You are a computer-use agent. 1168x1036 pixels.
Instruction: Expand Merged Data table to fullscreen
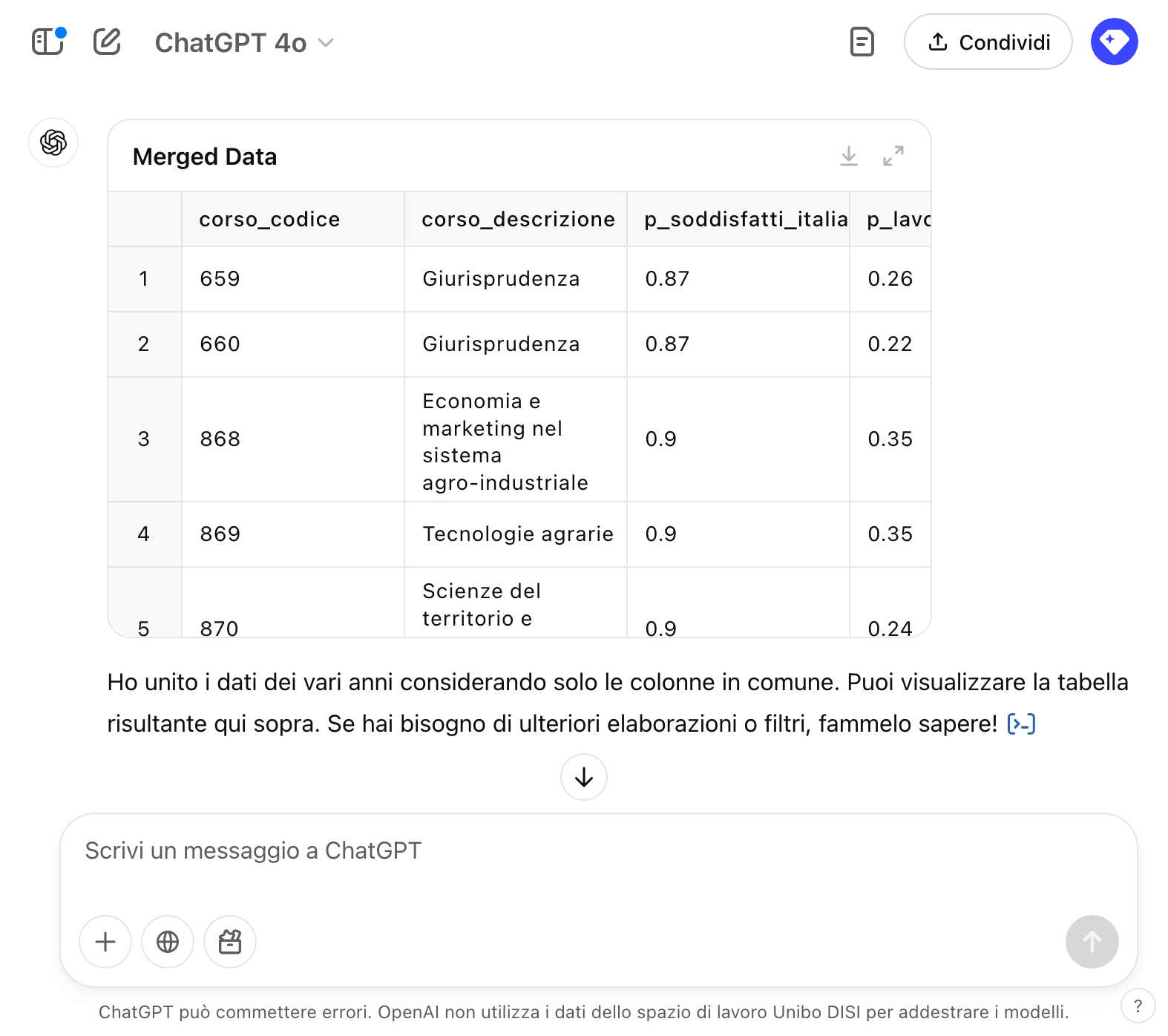893,156
